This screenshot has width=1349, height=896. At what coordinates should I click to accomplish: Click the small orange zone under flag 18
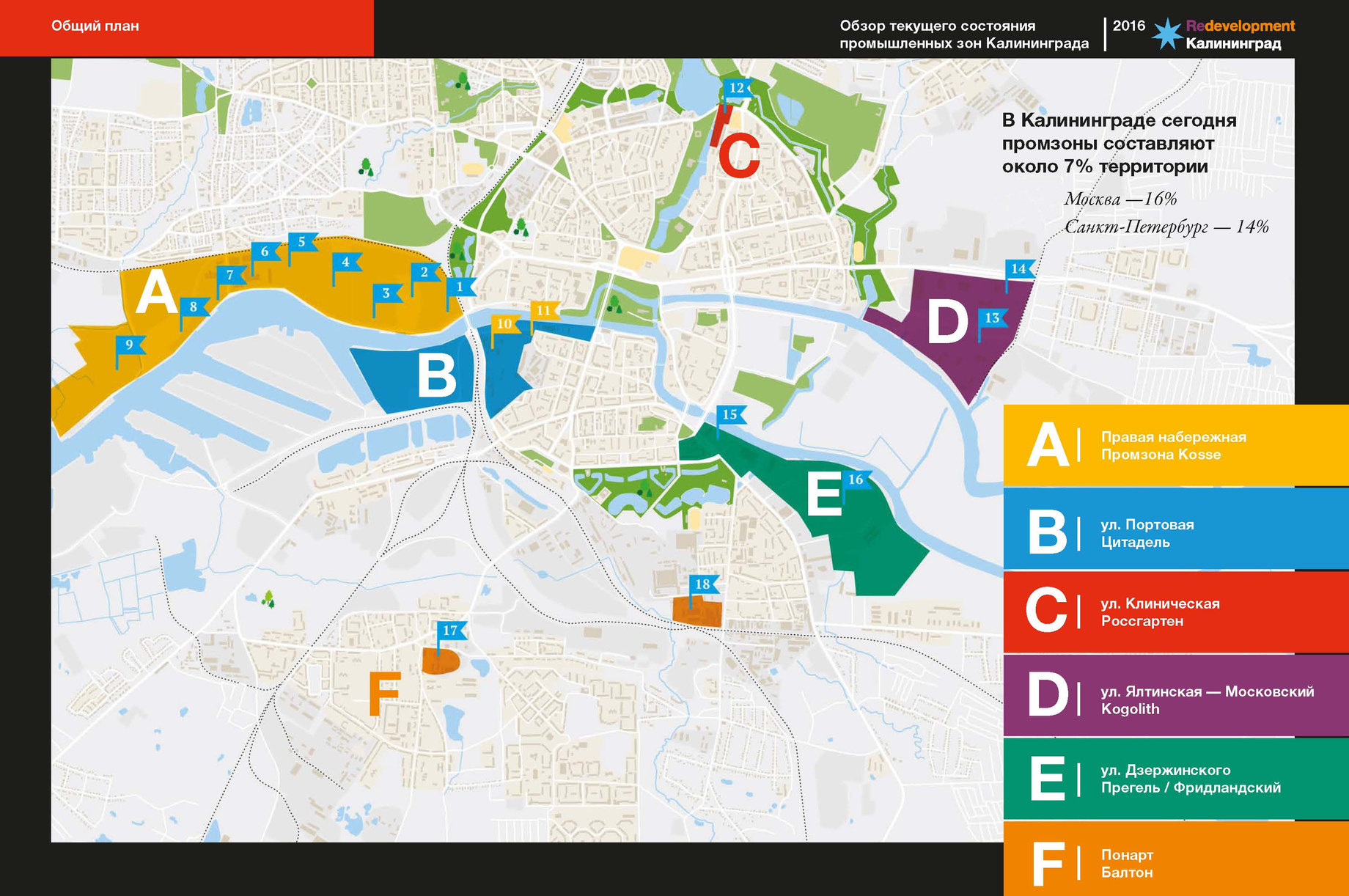pyautogui.click(x=697, y=612)
